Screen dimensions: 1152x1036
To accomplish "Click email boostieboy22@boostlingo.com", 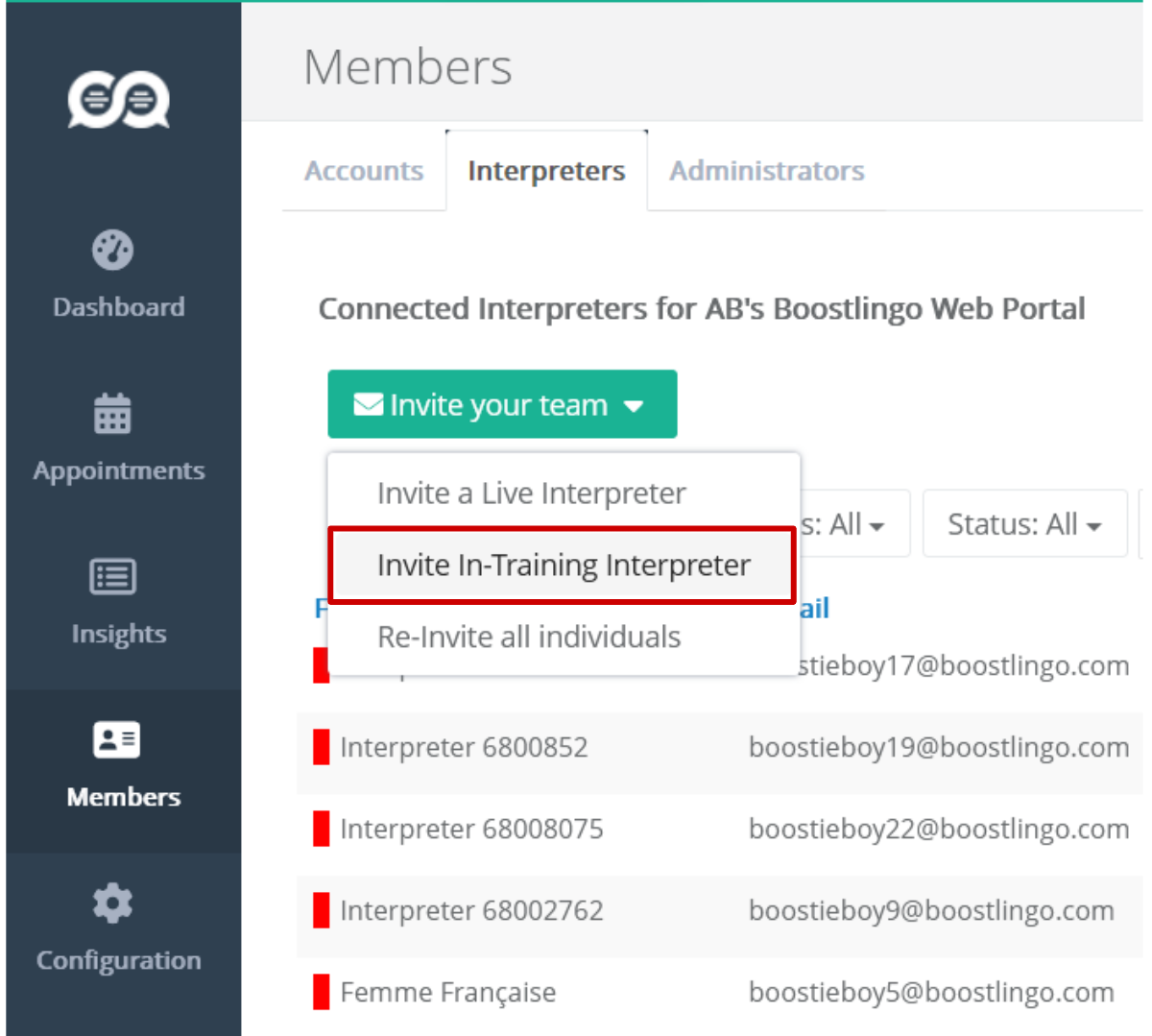I will 939,829.
